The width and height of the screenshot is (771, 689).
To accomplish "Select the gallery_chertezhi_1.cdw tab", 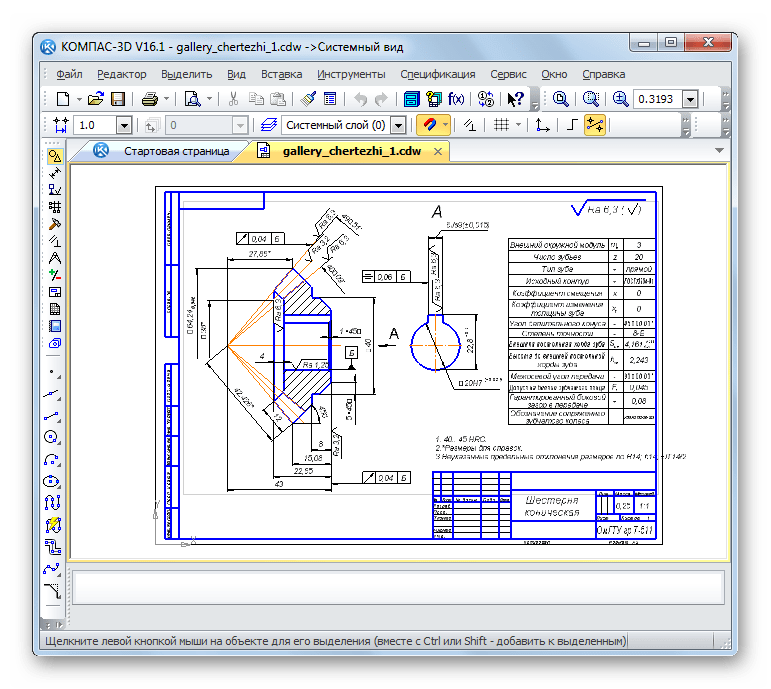I will 344,151.
